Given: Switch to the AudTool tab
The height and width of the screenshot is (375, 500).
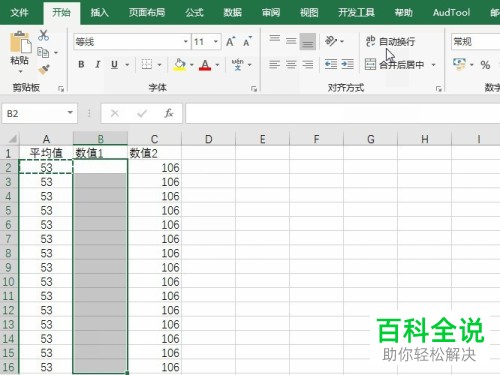Looking at the screenshot, I should [451, 13].
